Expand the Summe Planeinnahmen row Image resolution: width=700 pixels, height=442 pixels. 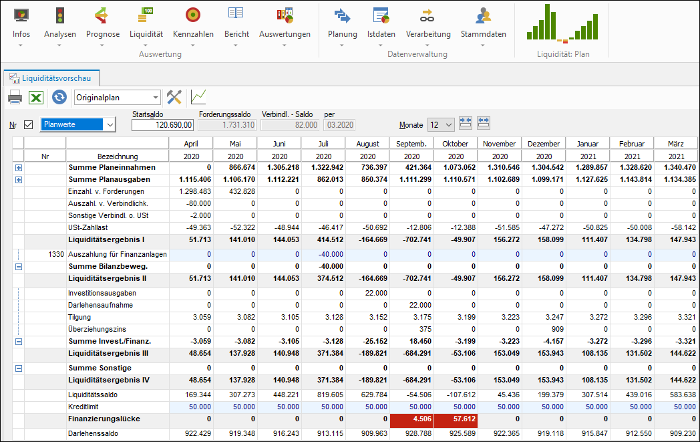(x=18, y=167)
